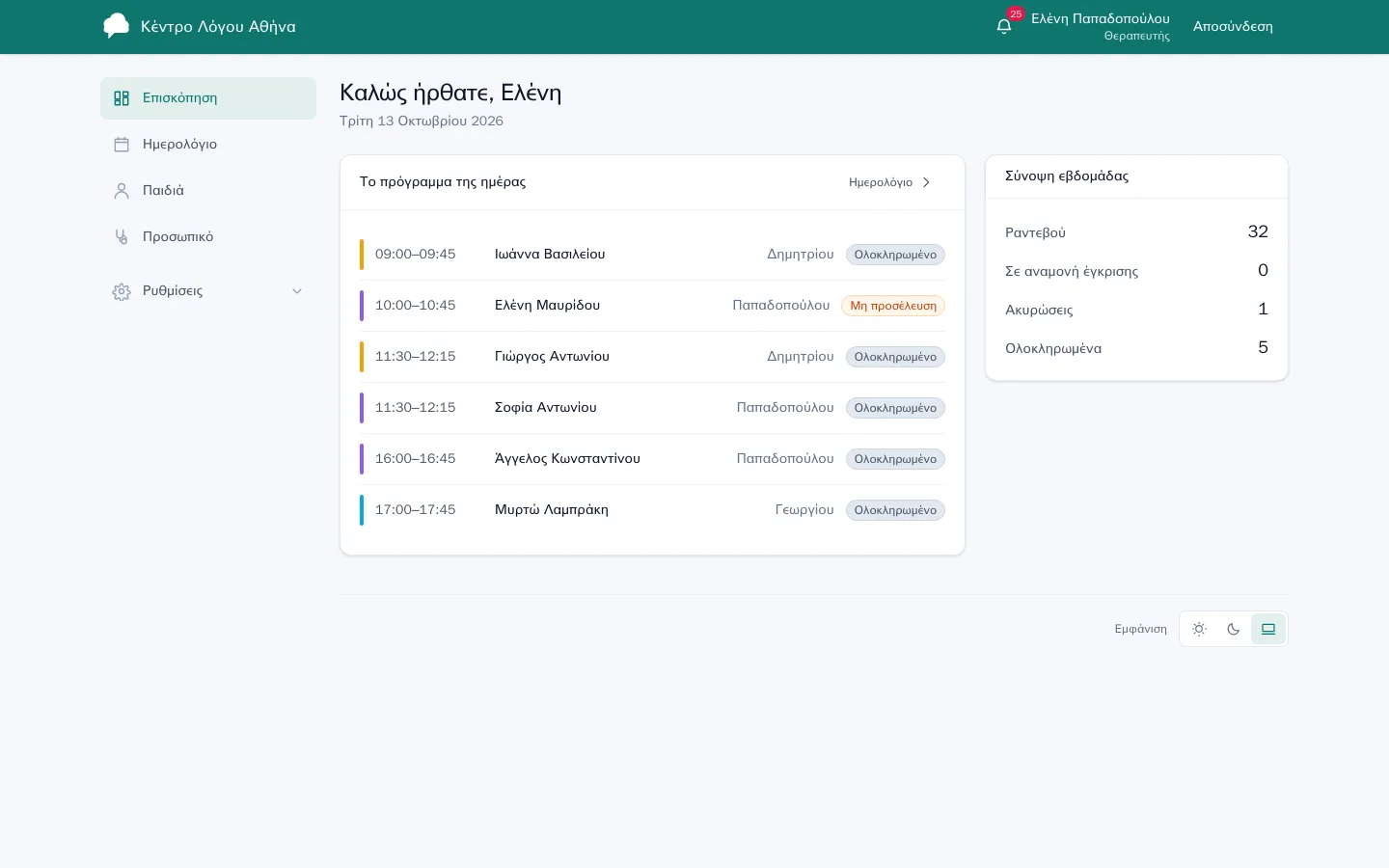Click the speech bubble logo icon
1389x868 pixels.
(x=116, y=26)
